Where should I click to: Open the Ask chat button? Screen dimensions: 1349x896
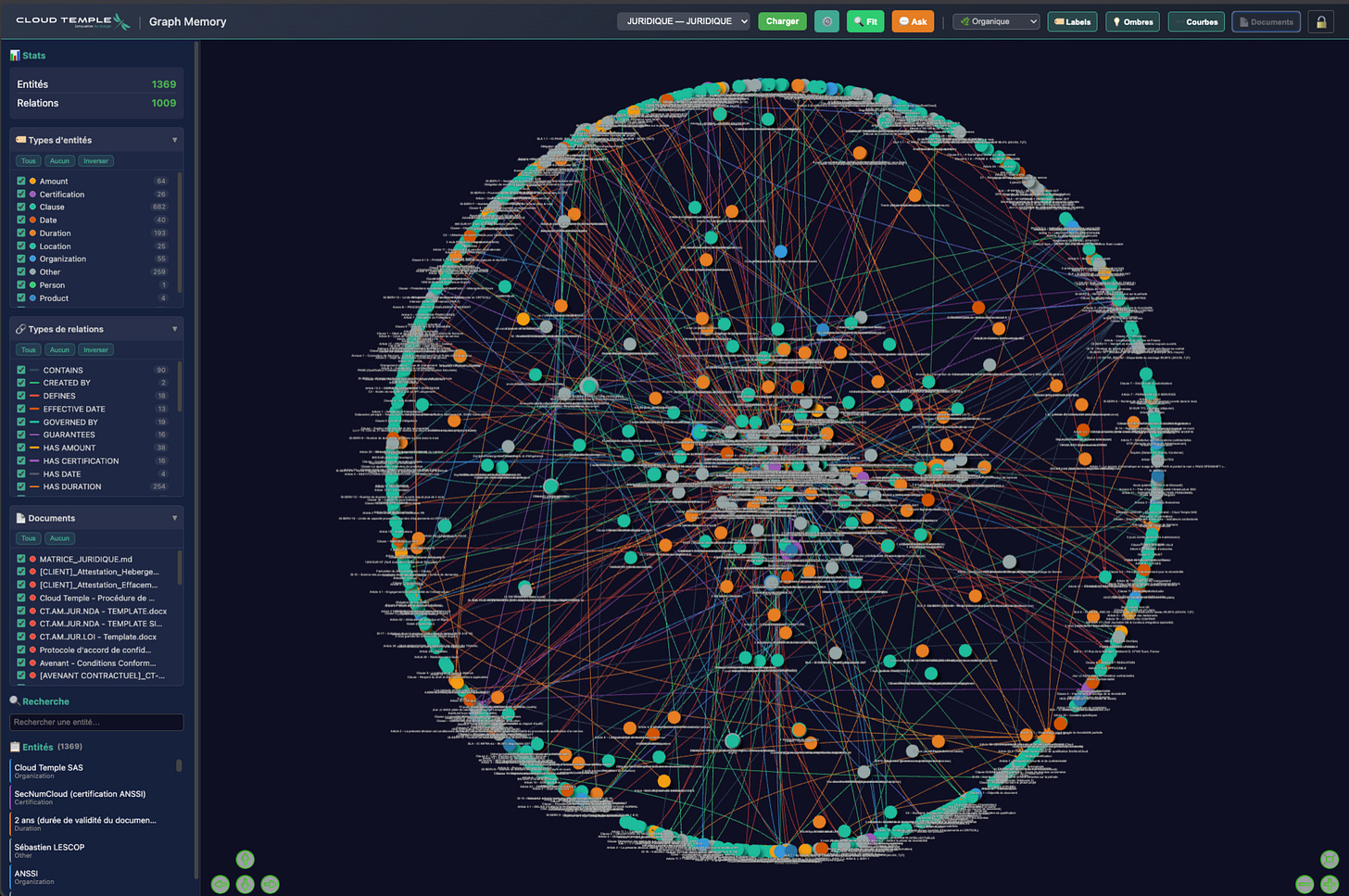point(913,21)
